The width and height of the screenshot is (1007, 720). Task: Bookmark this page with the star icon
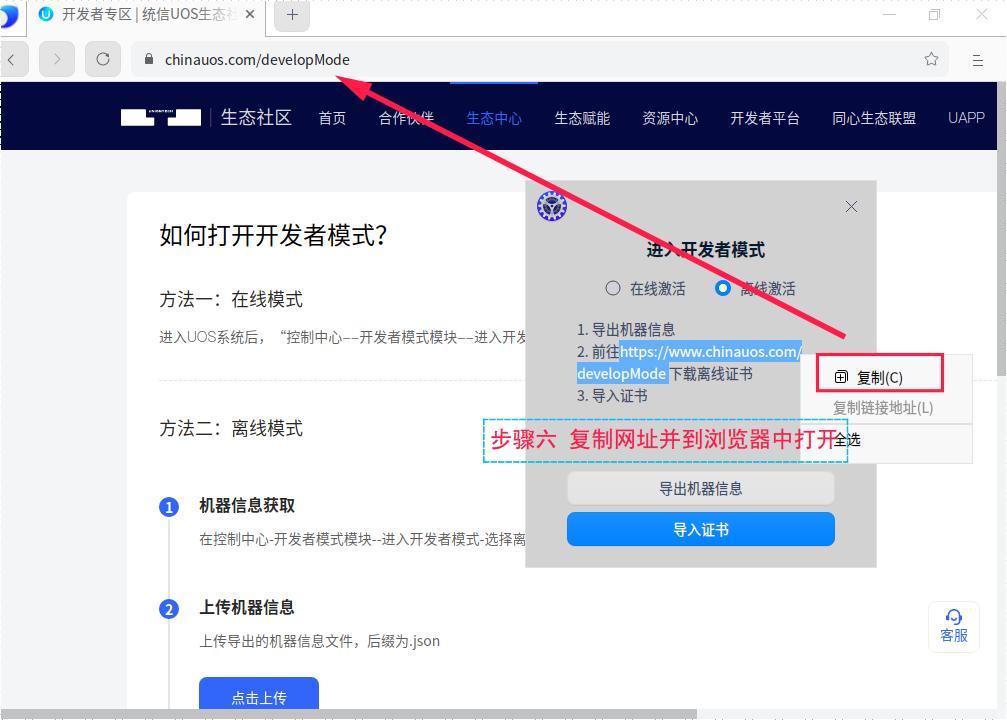[x=931, y=60]
